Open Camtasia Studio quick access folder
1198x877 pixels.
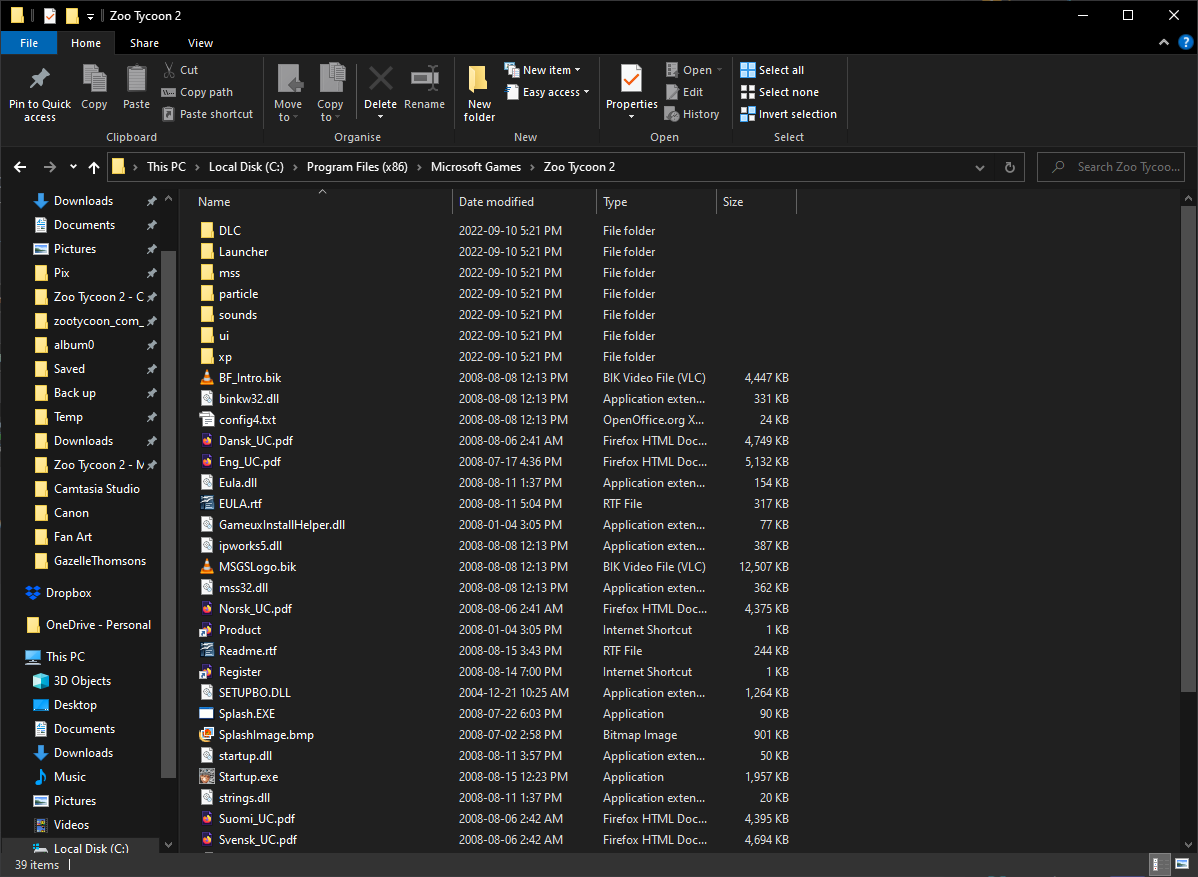pos(96,489)
